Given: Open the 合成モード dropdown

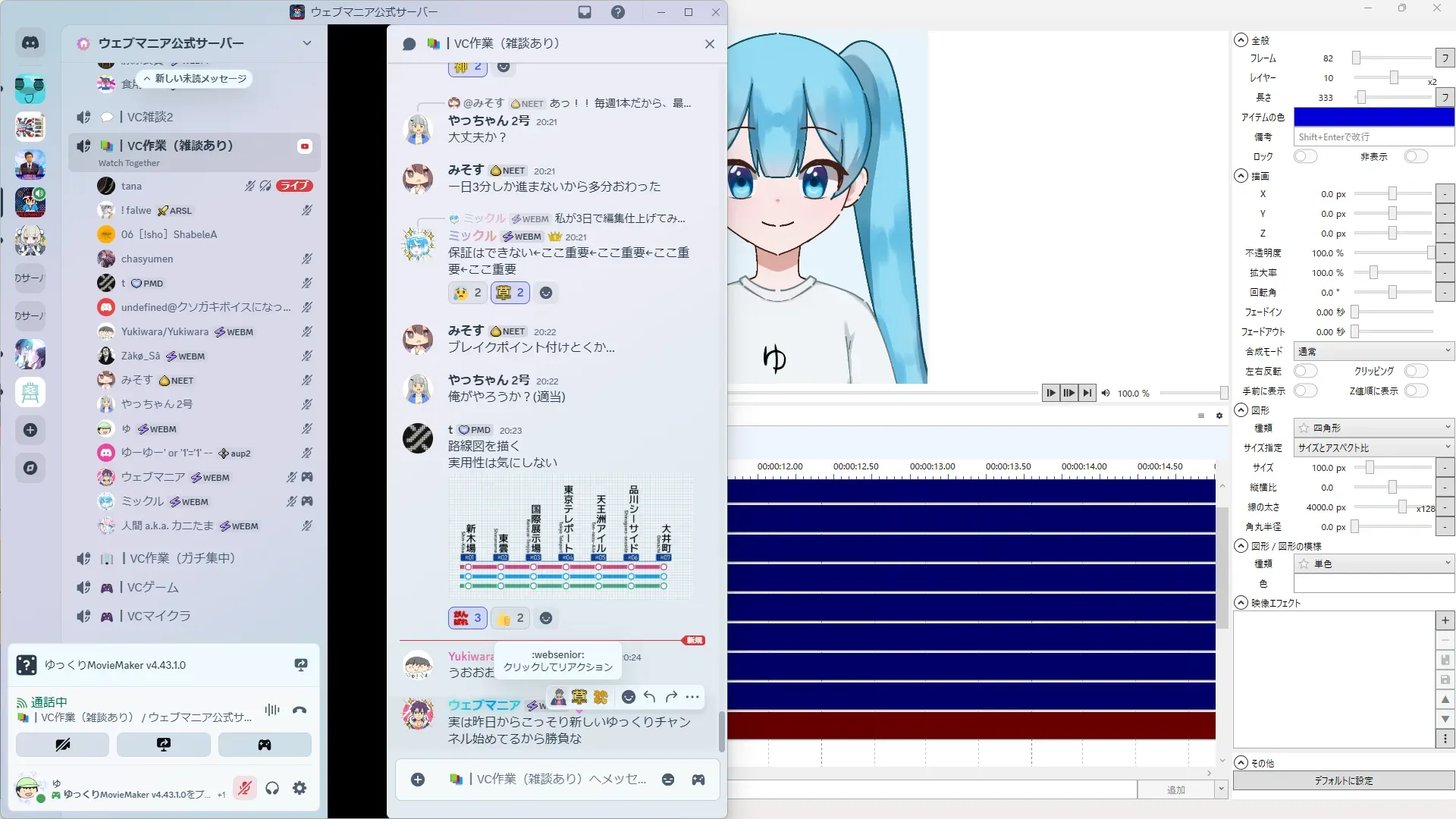Looking at the screenshot, I should [x=1373, y=351].
